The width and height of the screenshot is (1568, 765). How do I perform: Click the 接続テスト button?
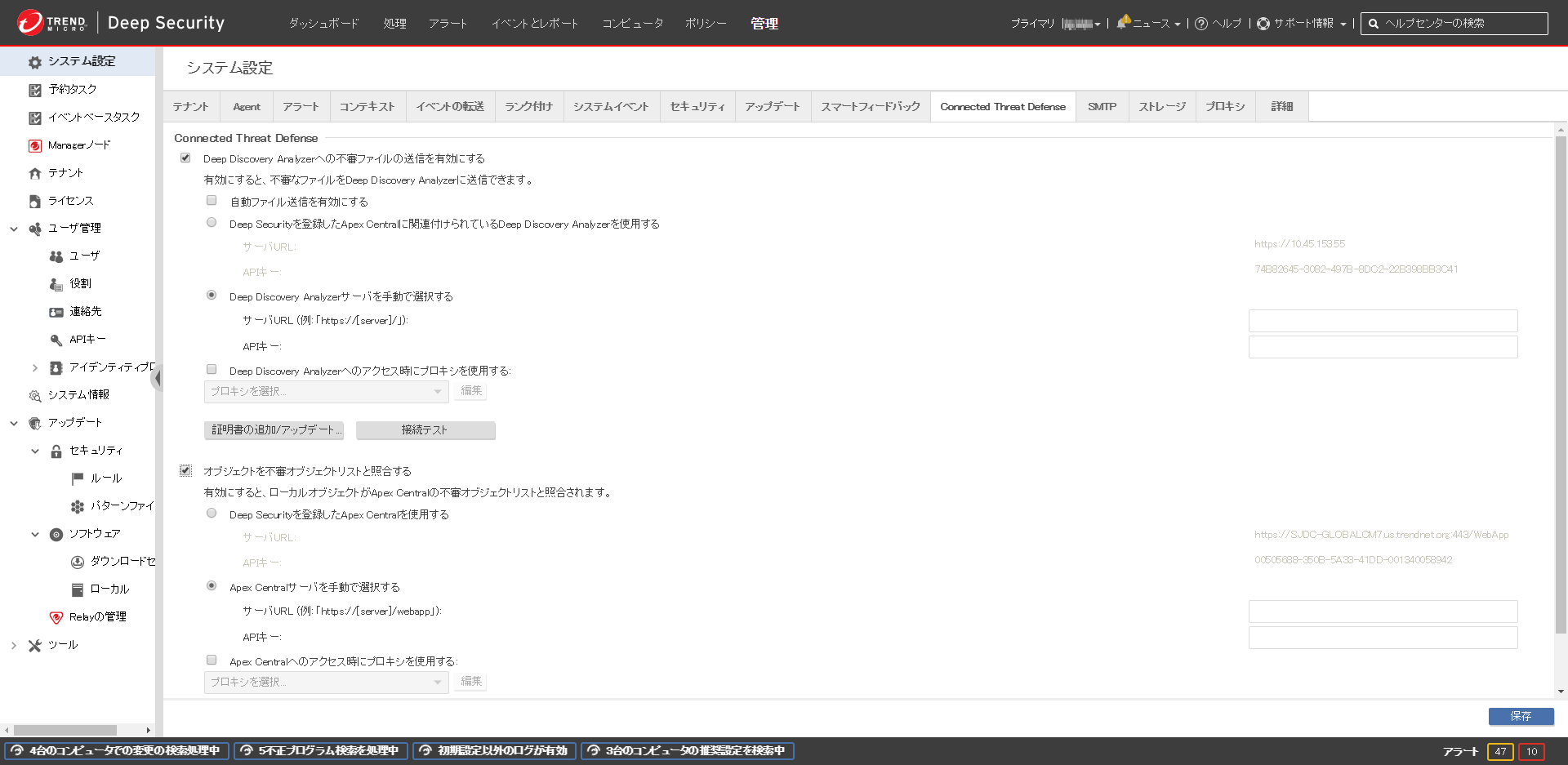(425, 430)
